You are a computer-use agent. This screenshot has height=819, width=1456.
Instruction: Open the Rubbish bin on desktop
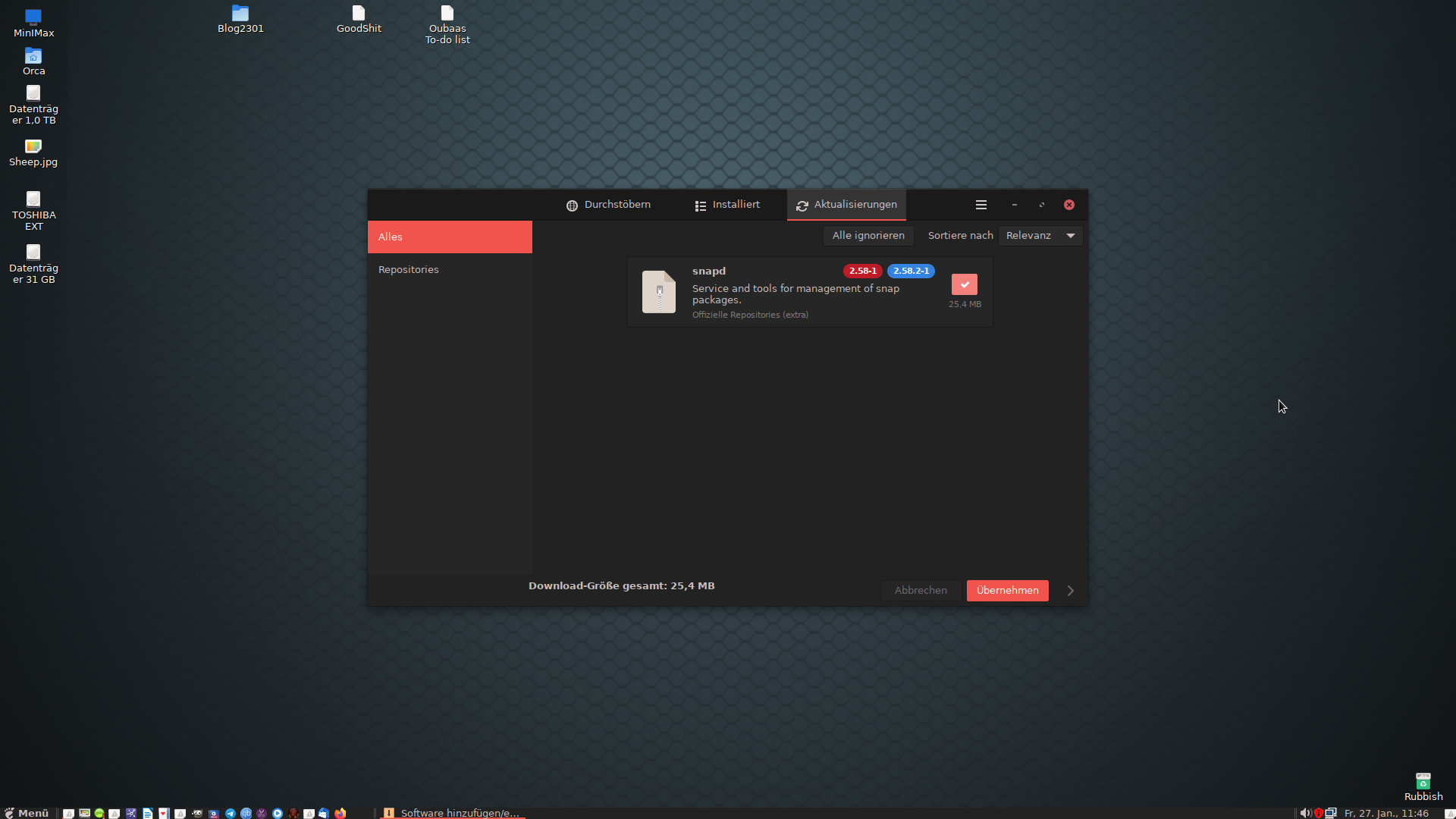point(1423,787)
